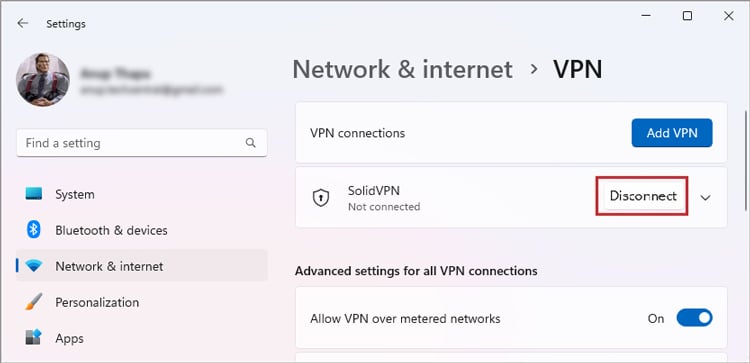This screenshot has height=363, width=750.
Task: Click the System monitor icon
Action: point(33,194)
